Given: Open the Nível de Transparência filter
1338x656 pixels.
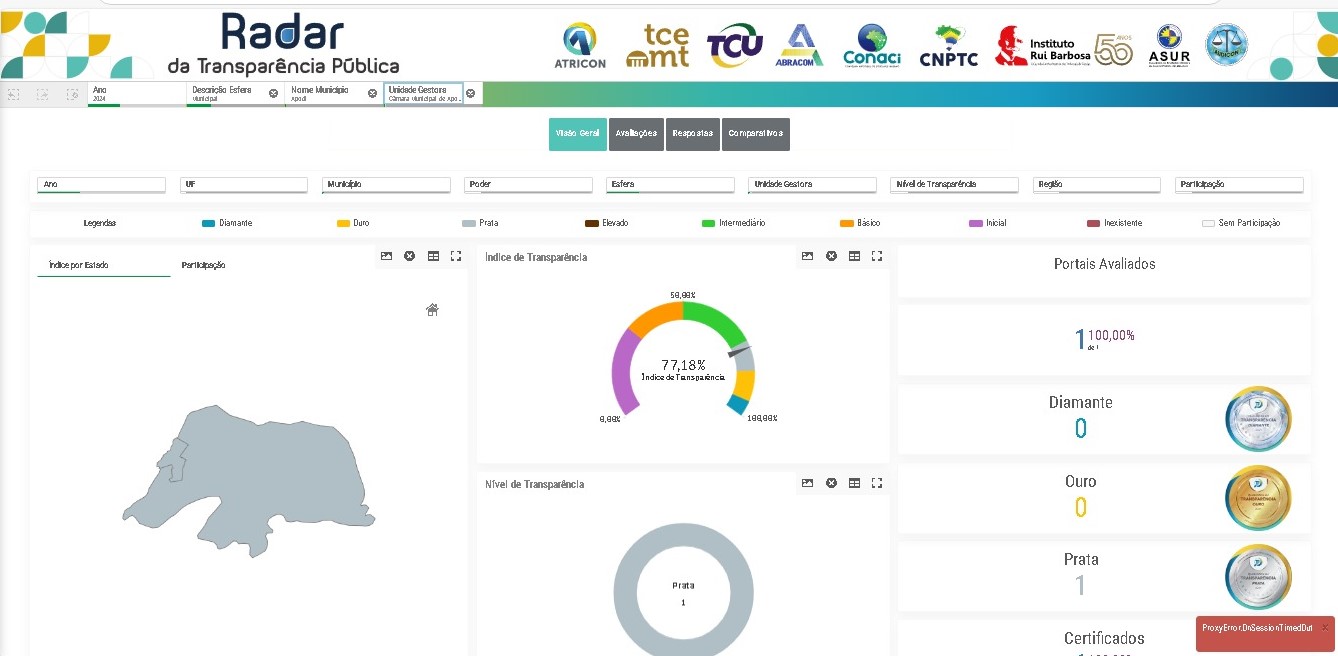Looking at the screenshot, I should [954, 185].
